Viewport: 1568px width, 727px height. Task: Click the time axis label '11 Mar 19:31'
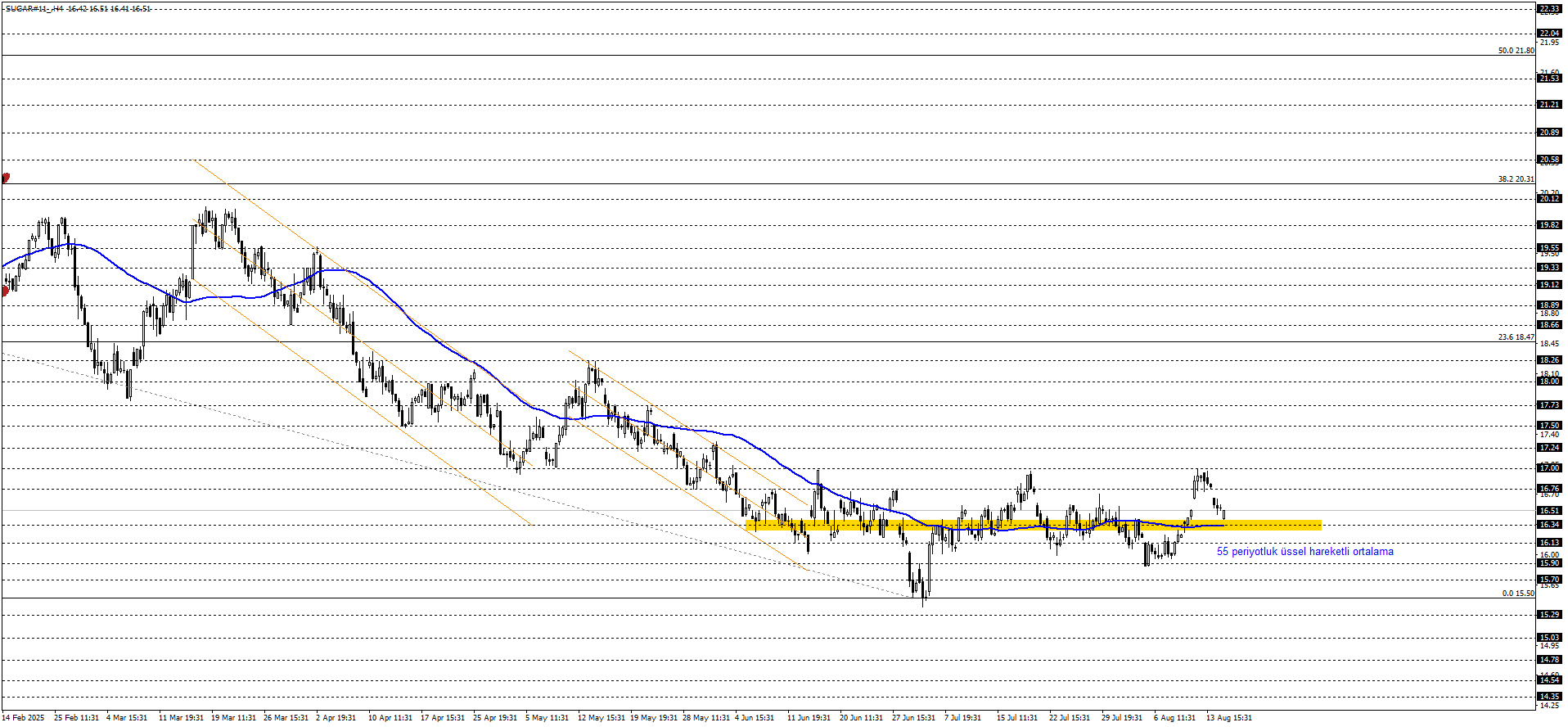(x=181, y=718)
